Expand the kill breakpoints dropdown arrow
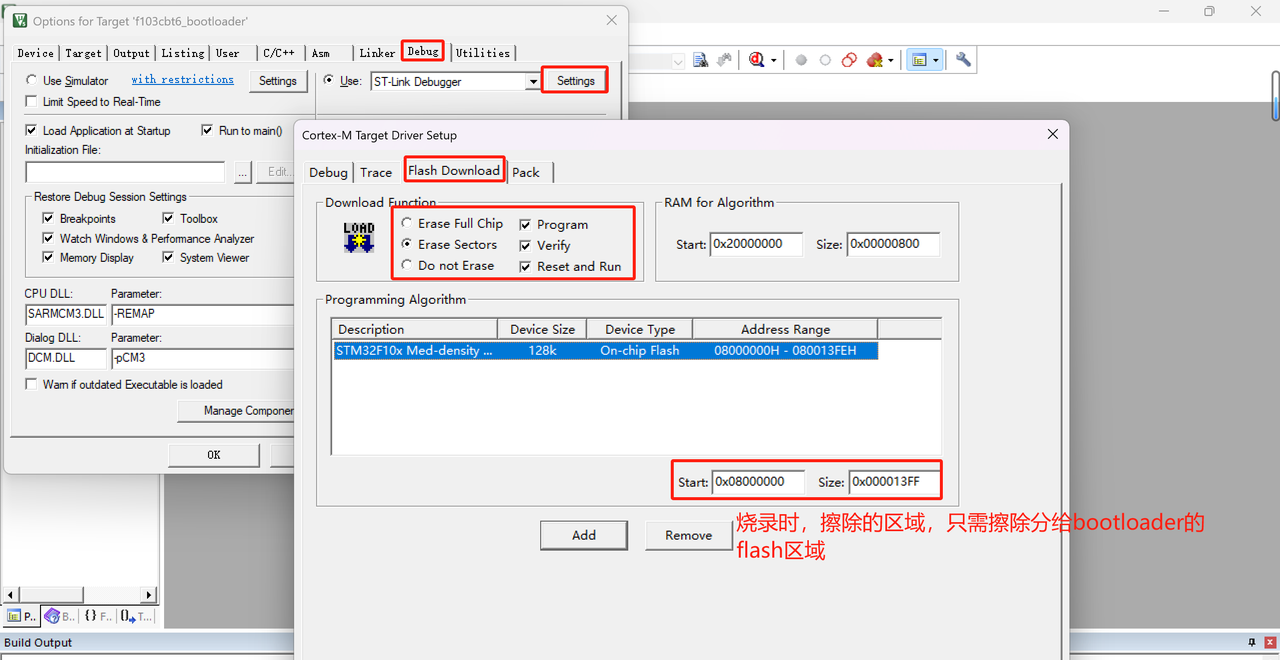1280x660 pixels. pos(890,61)
